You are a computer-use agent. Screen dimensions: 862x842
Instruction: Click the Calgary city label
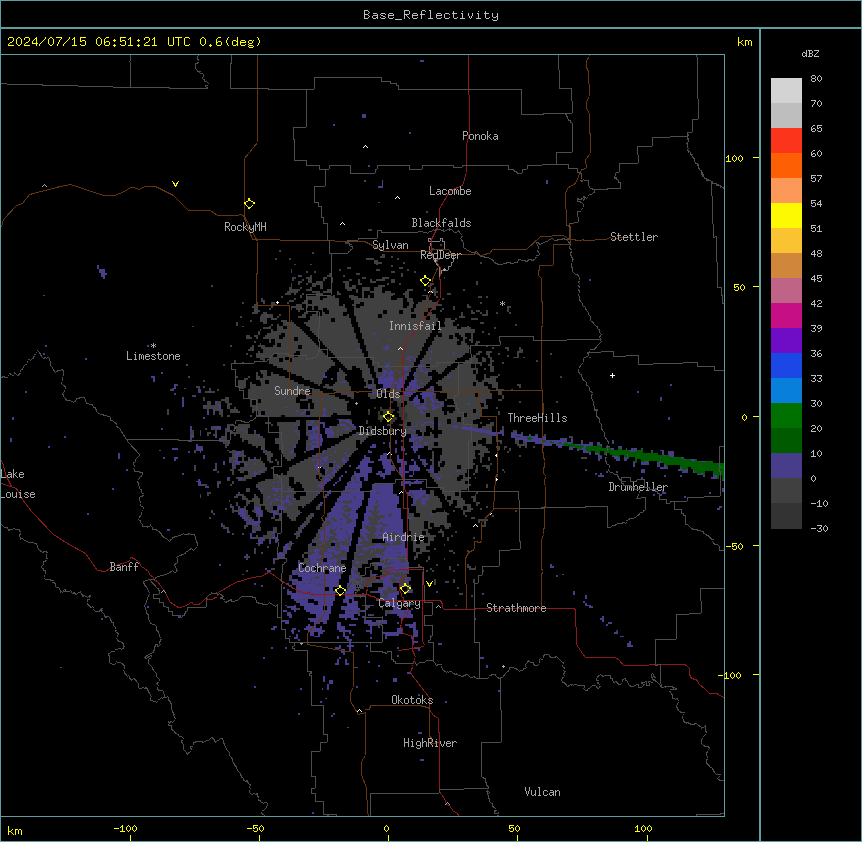point(400,603)
